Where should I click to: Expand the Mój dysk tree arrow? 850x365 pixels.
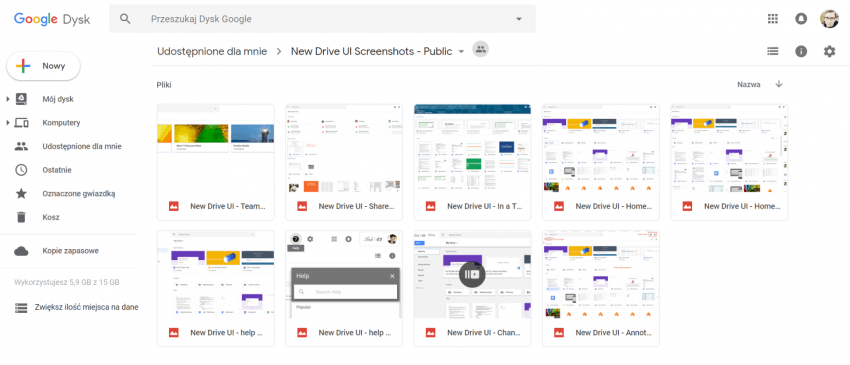pos(8,99)
